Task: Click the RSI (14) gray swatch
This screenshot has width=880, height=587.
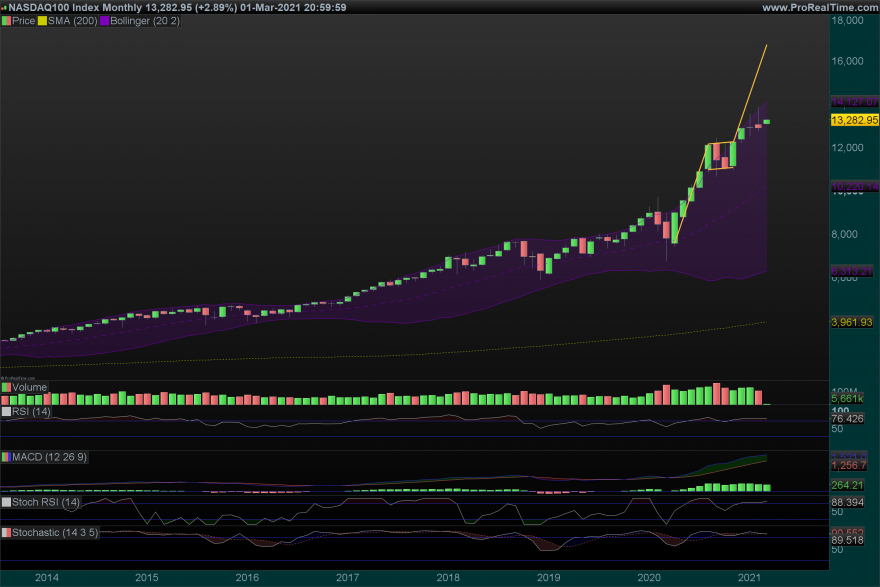Action: (6, 411)
